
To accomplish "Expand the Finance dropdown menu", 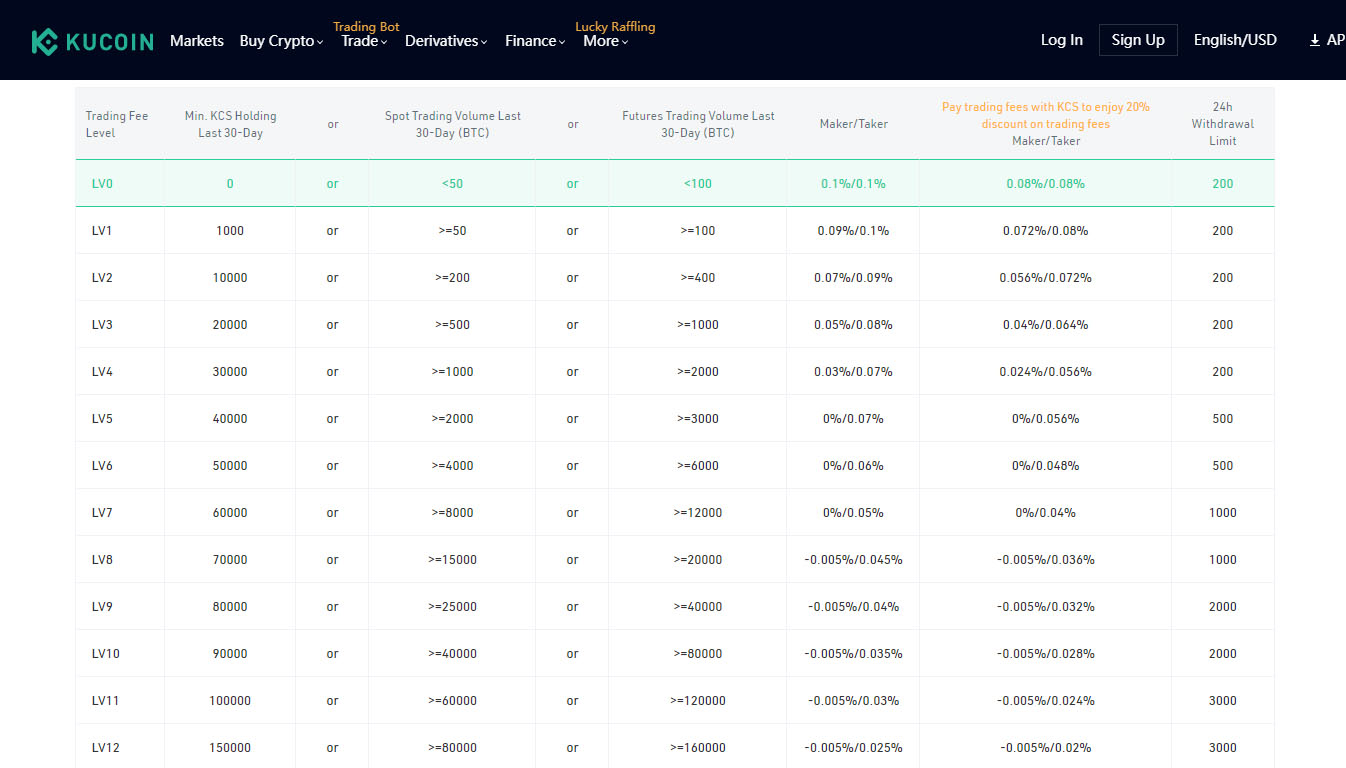I will 535,41.
